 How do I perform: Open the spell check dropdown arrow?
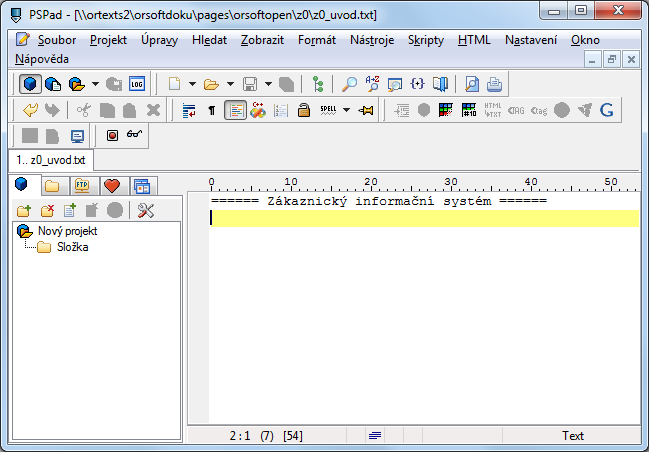point(346,110)
